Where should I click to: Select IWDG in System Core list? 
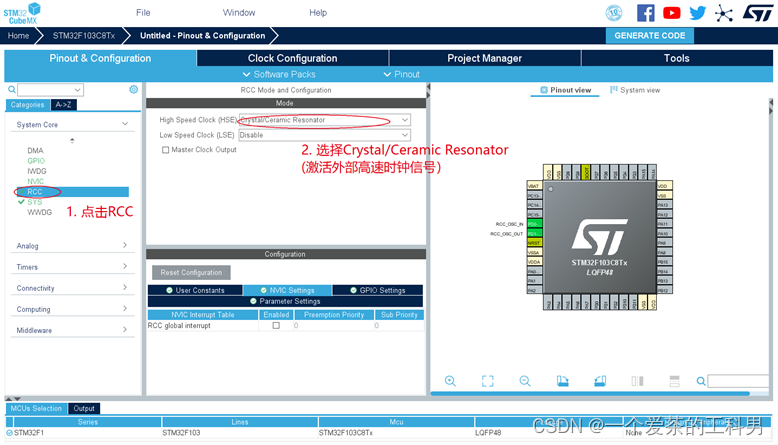pos(37,171)
